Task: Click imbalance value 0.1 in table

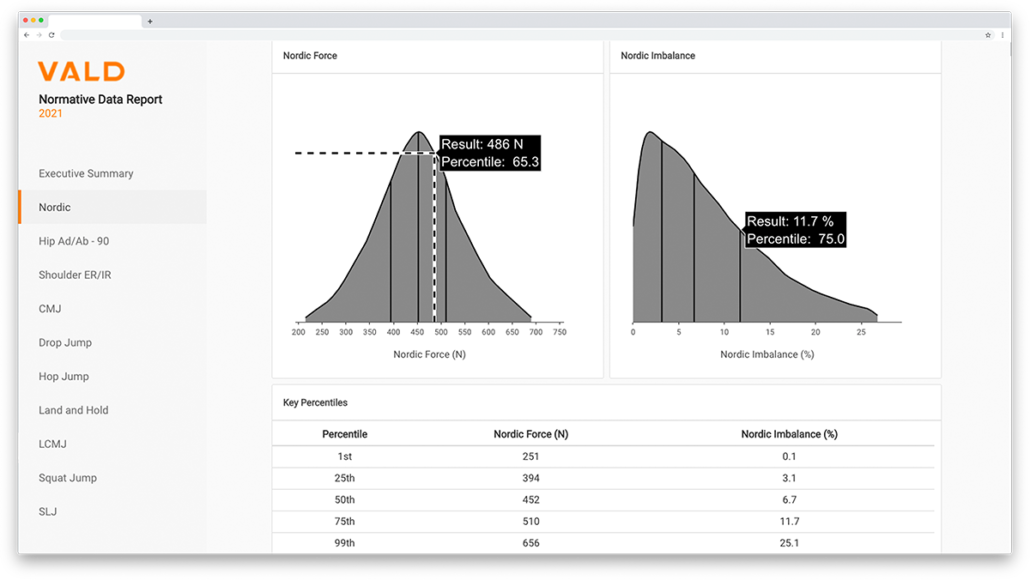Action: tap(789, 457)
